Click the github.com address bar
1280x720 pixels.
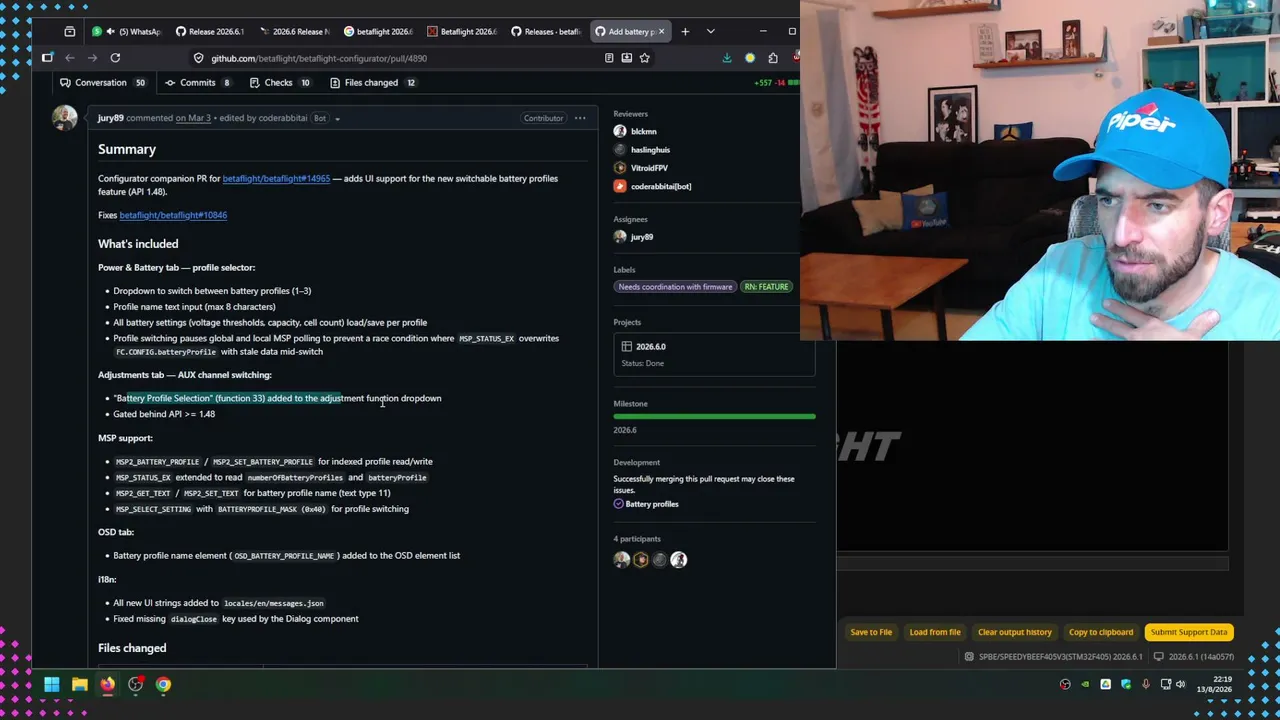click(x=400, y=58)
